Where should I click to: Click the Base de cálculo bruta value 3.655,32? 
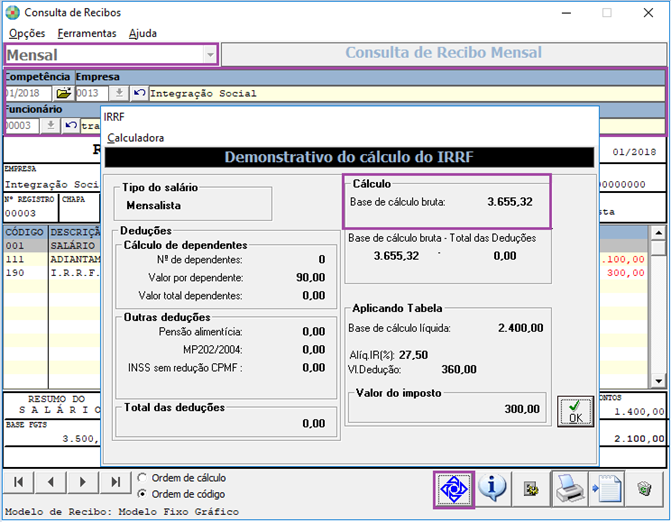(510, 202)
